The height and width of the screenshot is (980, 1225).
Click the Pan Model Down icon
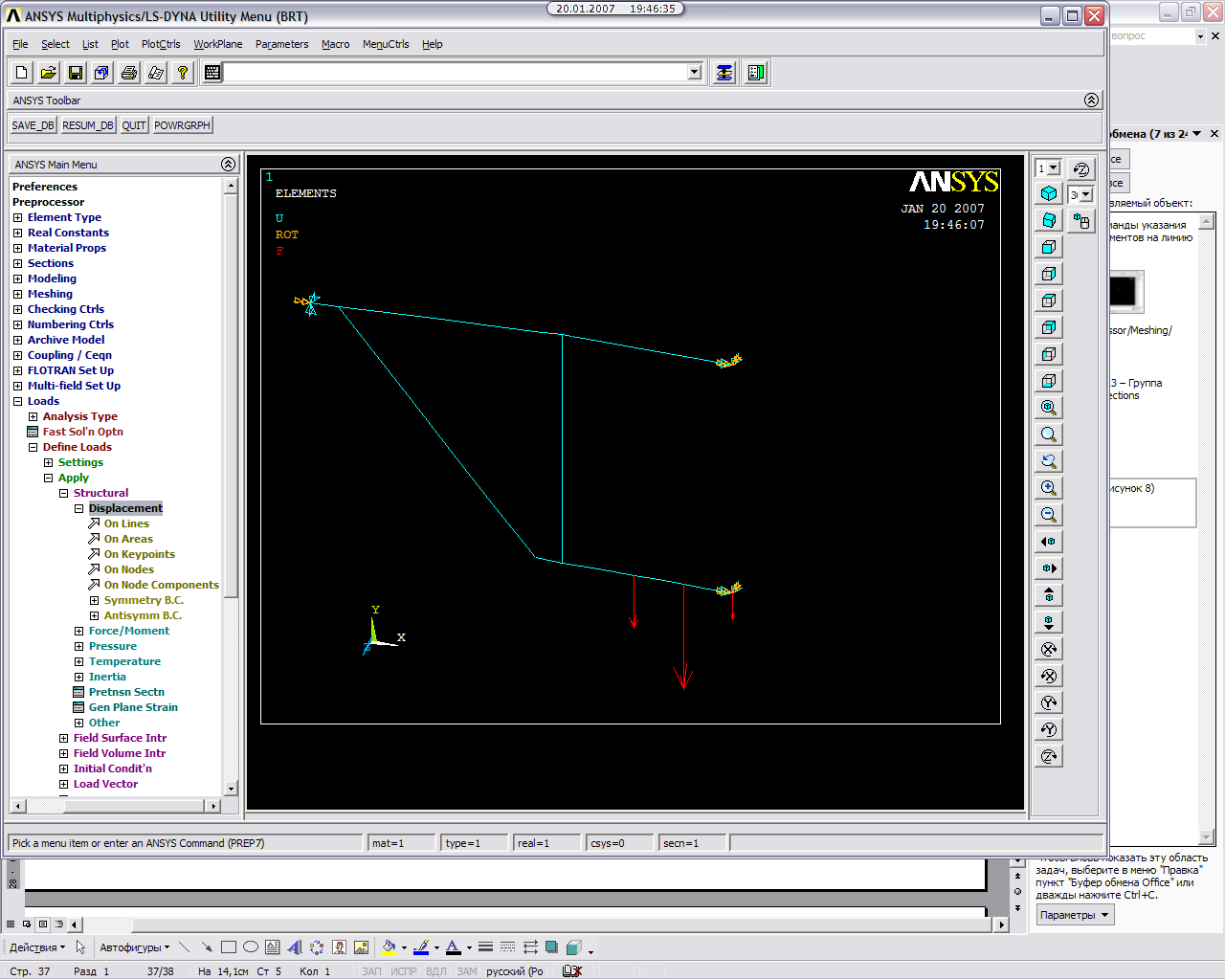(x=1049, y=622)
